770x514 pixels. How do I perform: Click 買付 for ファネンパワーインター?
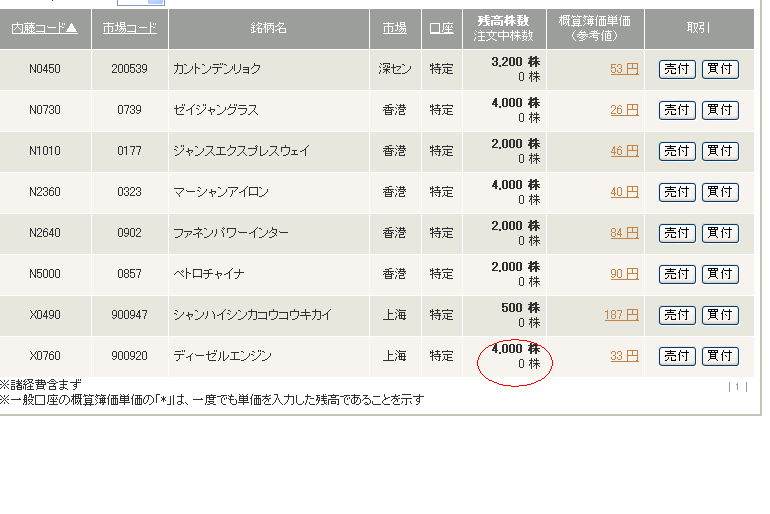[x=720, y=233]
